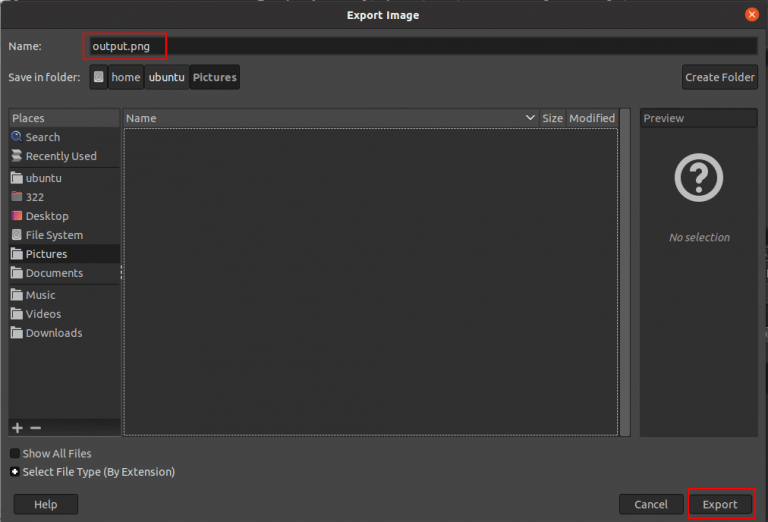Open the Music label in Places

[x=41, y=295]
